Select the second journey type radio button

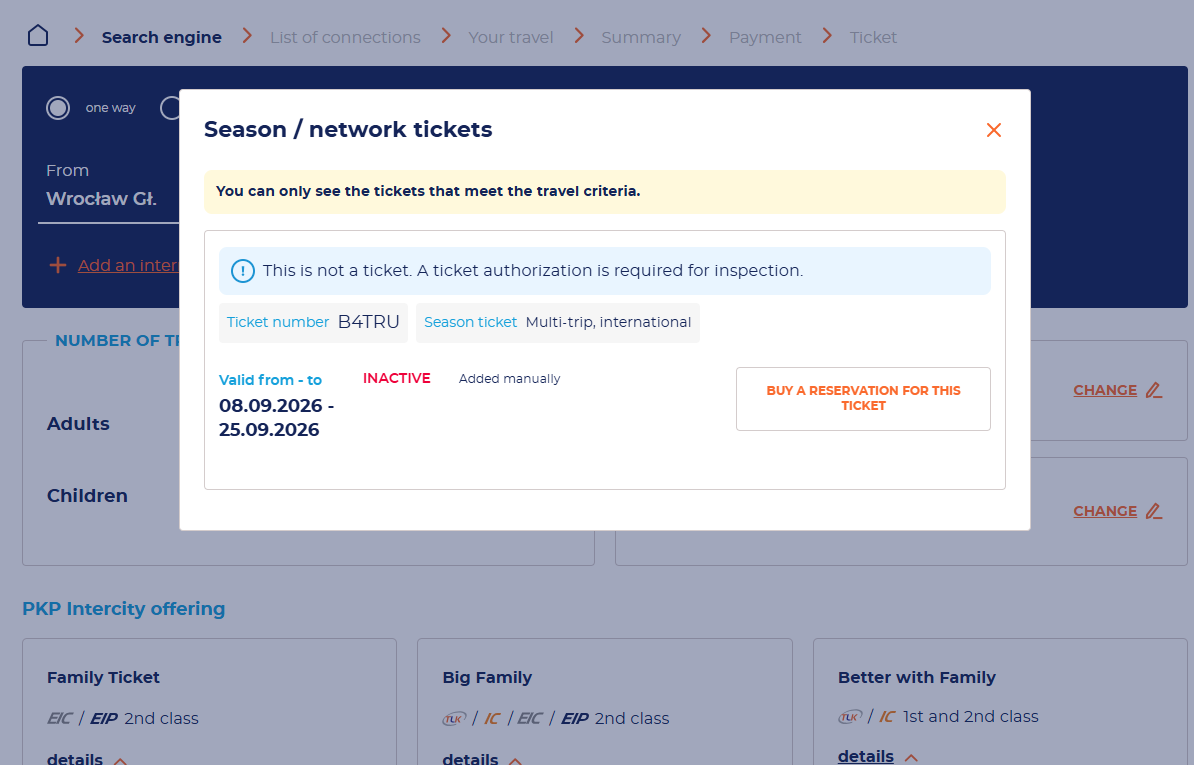[x=170, y=108]
